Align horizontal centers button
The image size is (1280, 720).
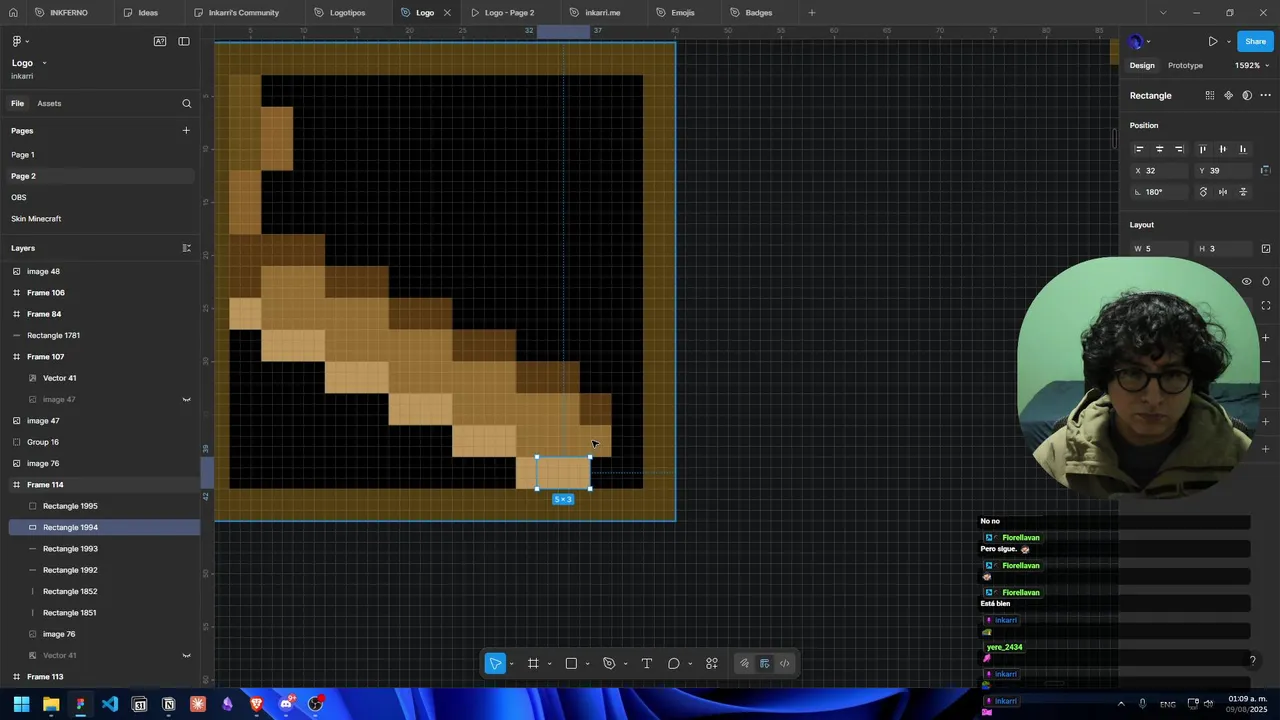pos(1159,149)
